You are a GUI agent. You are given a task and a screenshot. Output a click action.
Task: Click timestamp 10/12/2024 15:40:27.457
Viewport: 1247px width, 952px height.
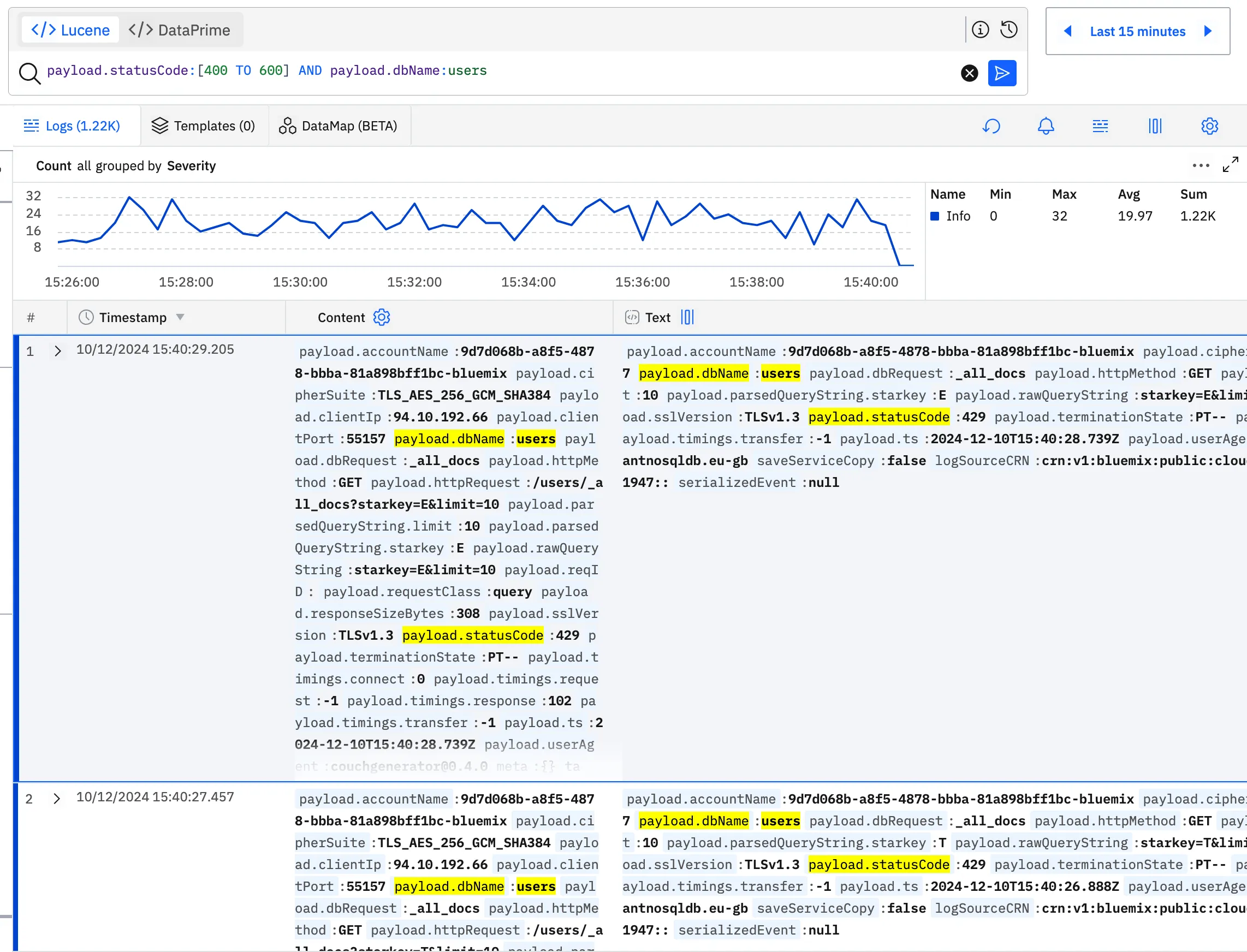pos(155,798)
